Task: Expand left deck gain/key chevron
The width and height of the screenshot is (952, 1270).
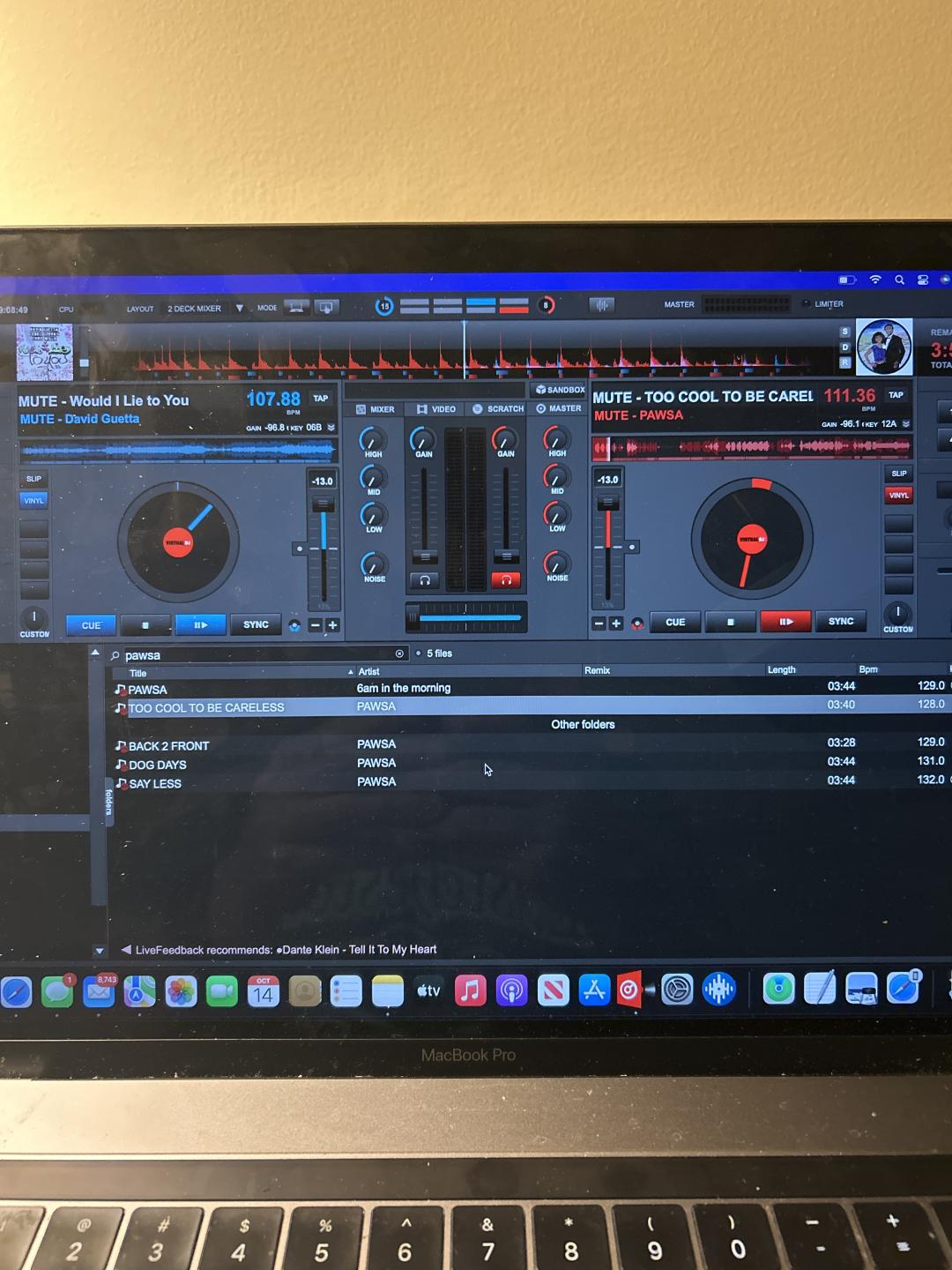Action: tap(331, 428)
